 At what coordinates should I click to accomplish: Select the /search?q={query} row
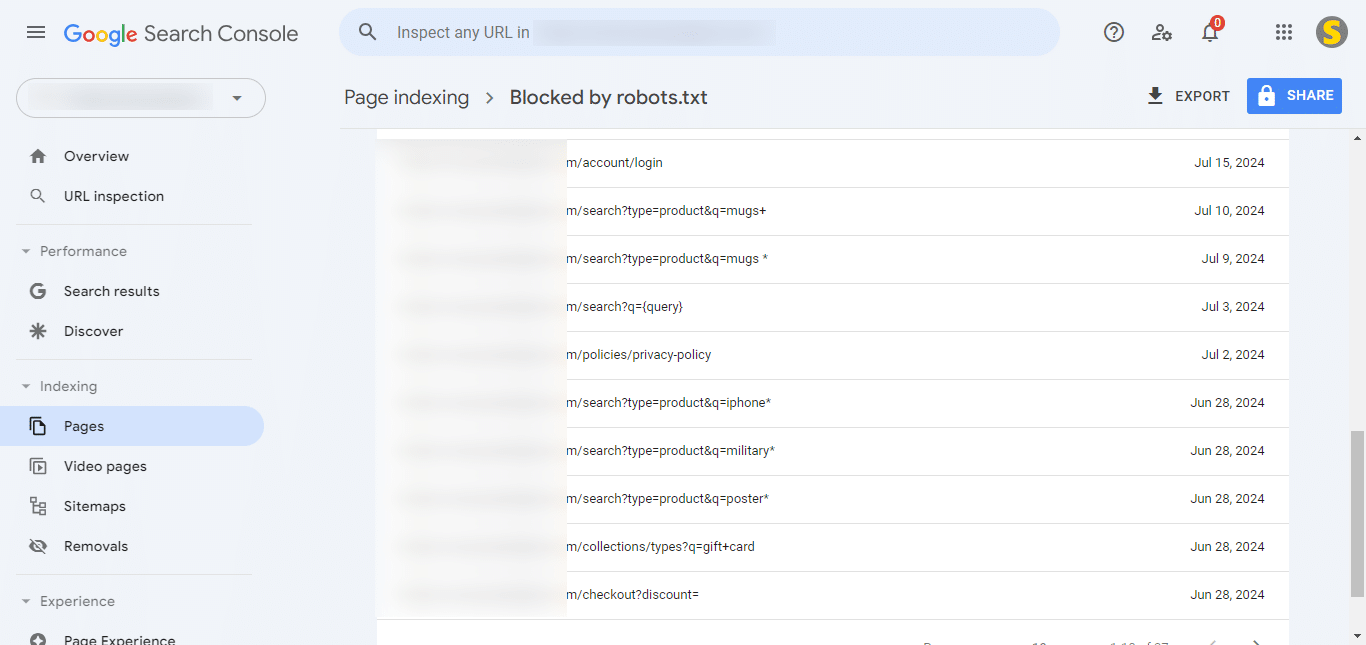pyautogui.click(x=833, y=307)
